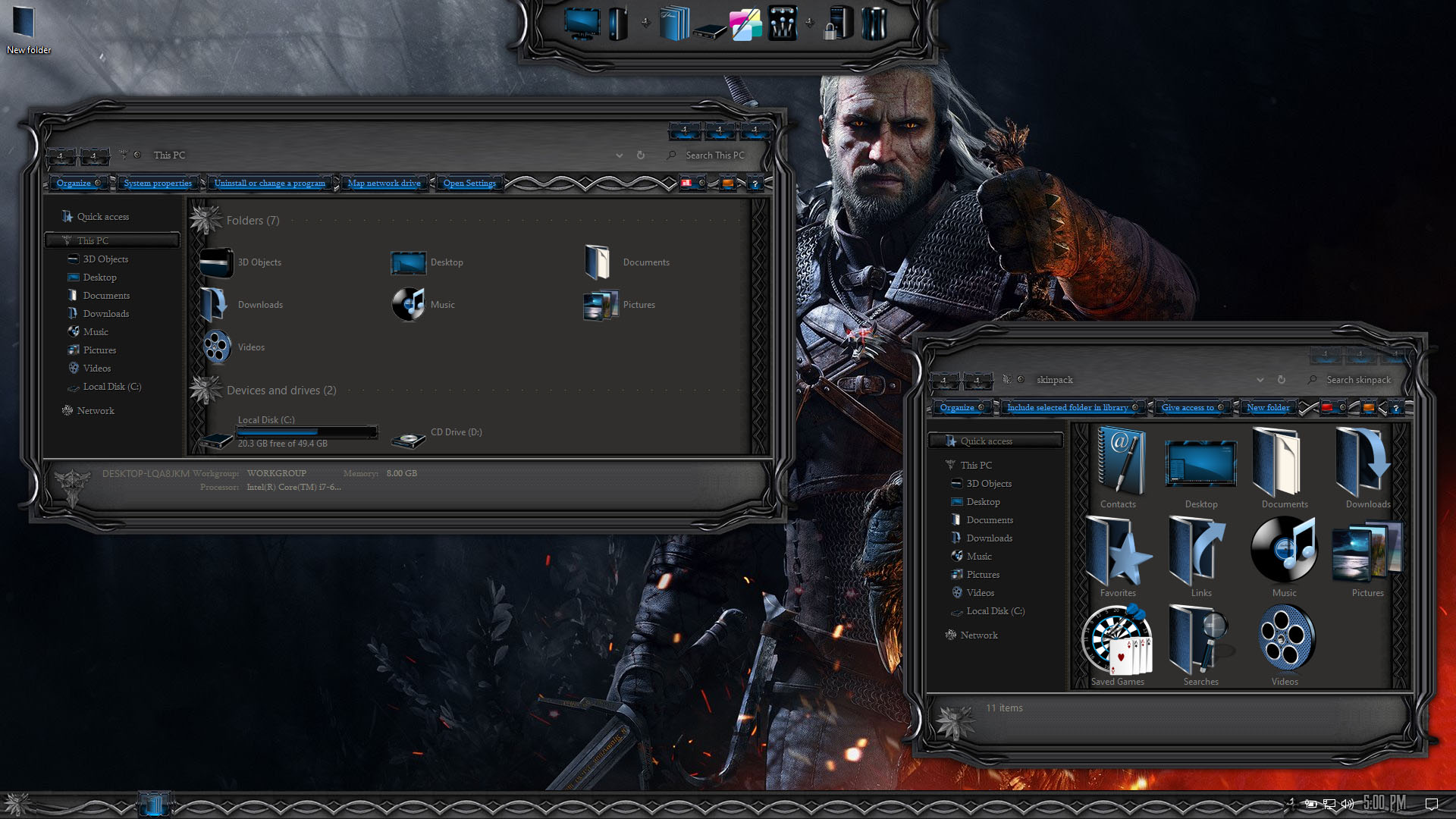This screenshot has height=819, width=1456.
Task: Expand the skinpack address bar dropdown arrow
Action: (x=1260, y=379)
